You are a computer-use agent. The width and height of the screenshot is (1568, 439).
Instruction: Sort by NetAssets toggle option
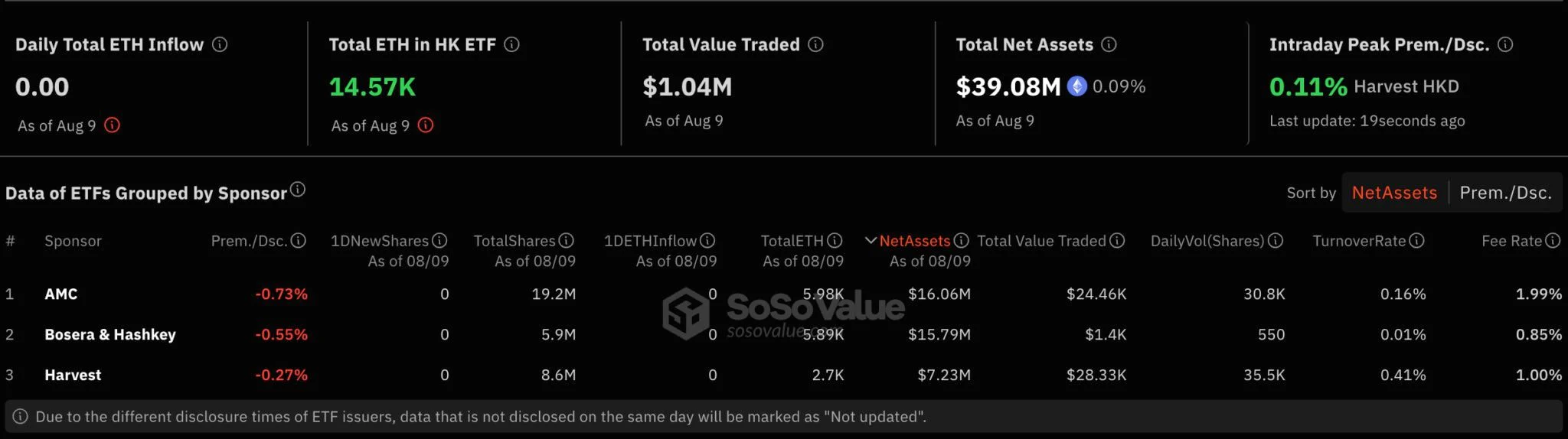tap(1394, 193)
